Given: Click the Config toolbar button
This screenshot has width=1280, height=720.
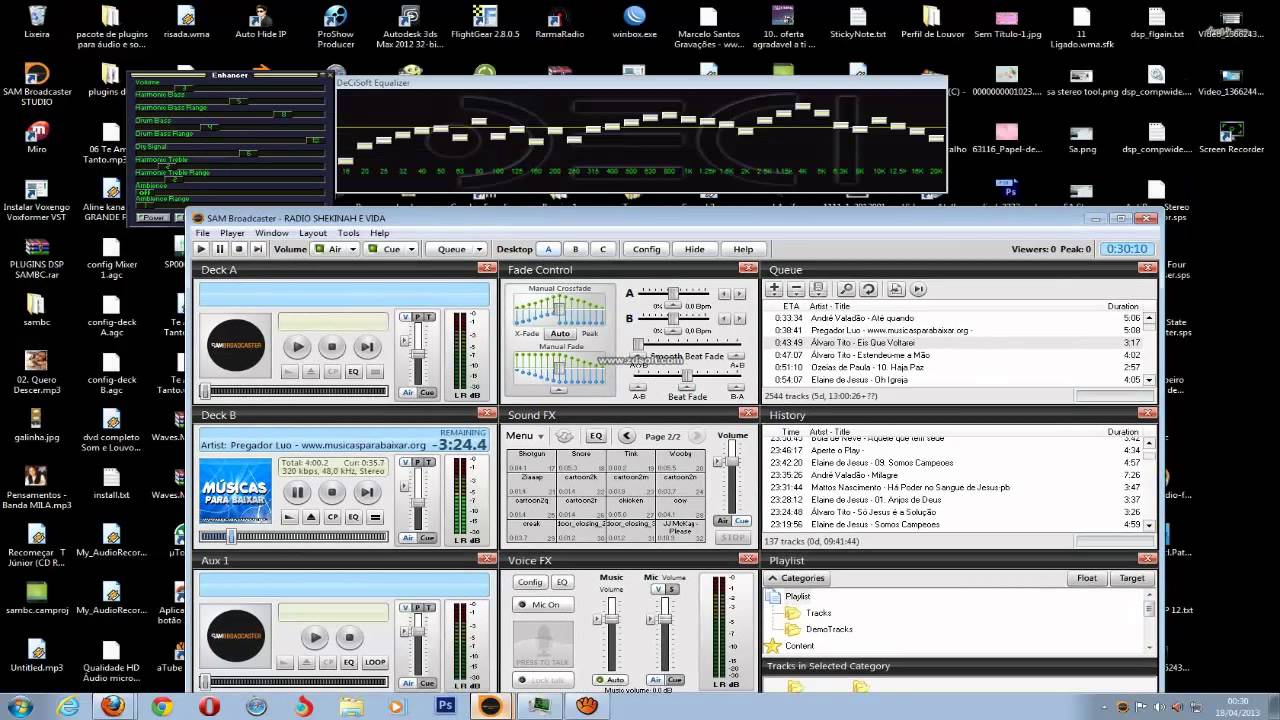Looking at the screenshot, I should [646, 249].
